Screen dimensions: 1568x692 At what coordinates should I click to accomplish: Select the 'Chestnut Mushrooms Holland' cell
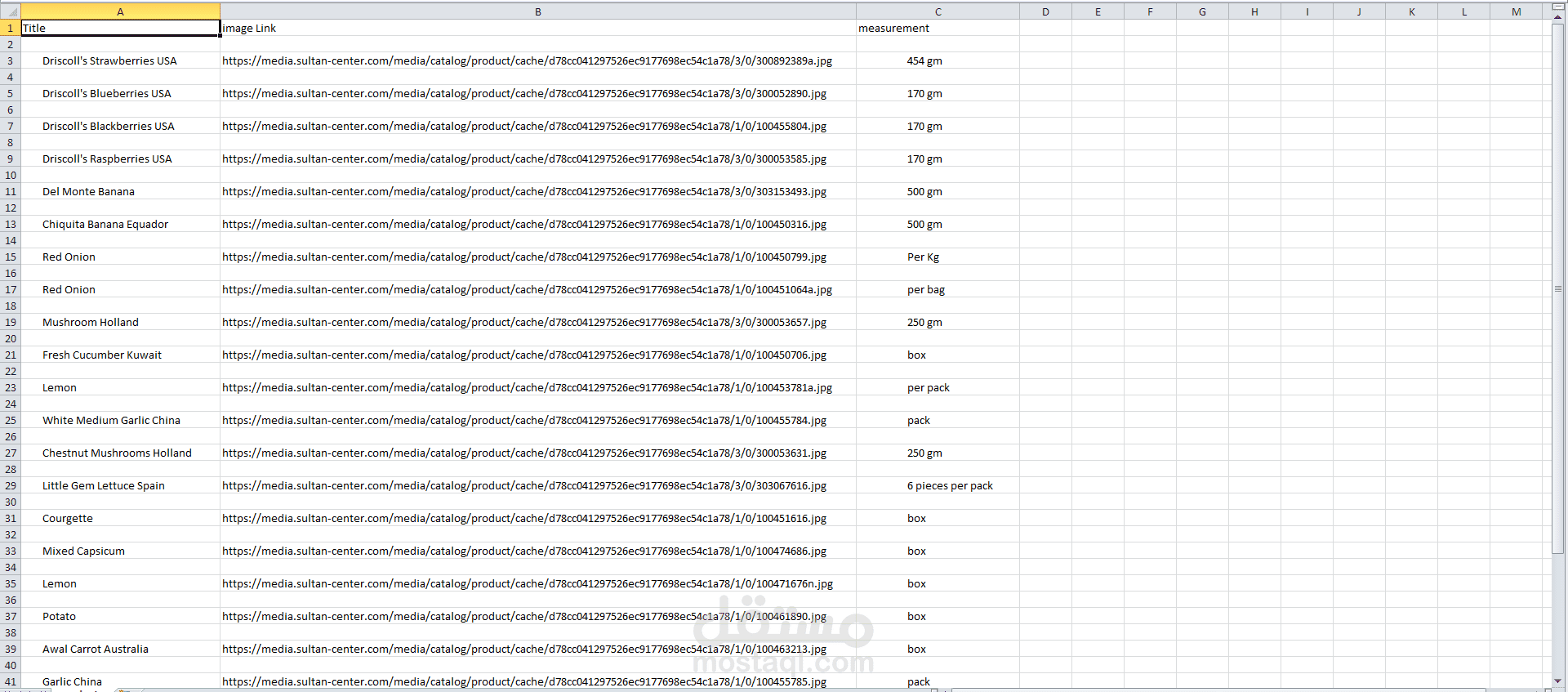120,453
